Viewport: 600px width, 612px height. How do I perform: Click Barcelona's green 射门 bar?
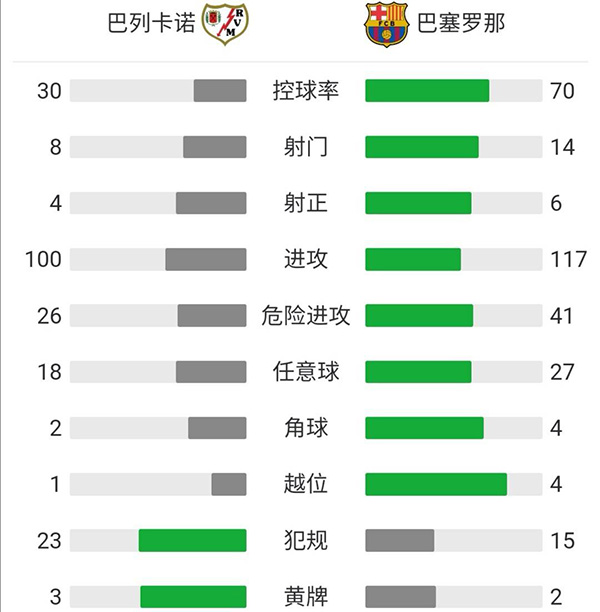[x=422, y=147]
